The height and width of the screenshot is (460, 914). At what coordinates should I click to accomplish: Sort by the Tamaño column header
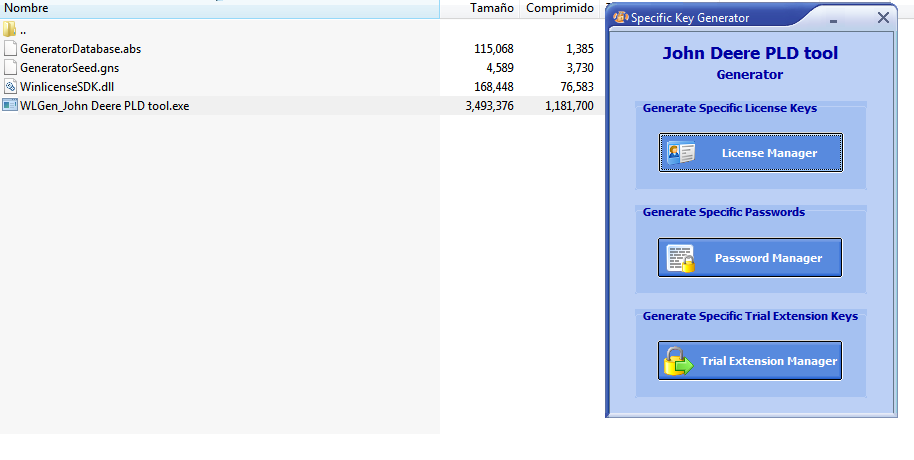[480, 8]
